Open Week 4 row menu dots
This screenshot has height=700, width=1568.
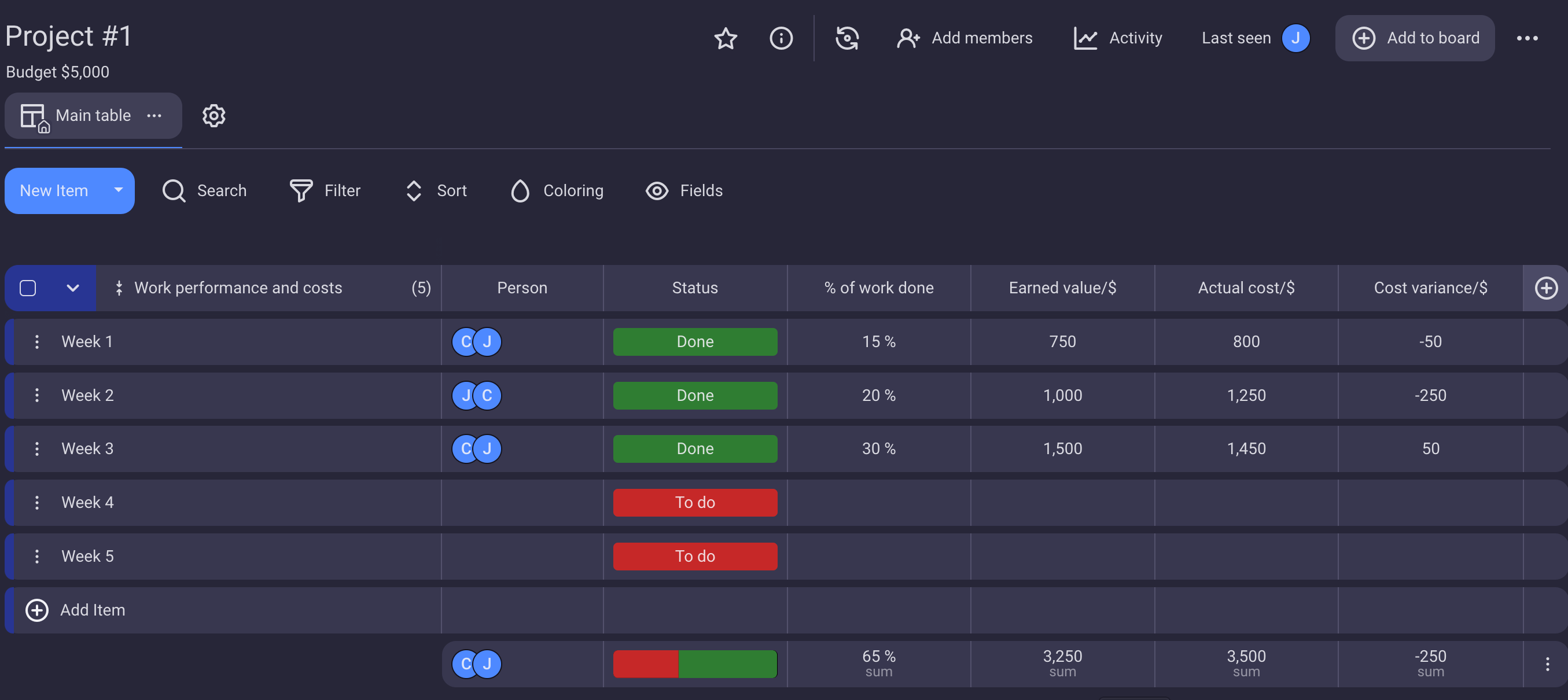click(37, 502)
